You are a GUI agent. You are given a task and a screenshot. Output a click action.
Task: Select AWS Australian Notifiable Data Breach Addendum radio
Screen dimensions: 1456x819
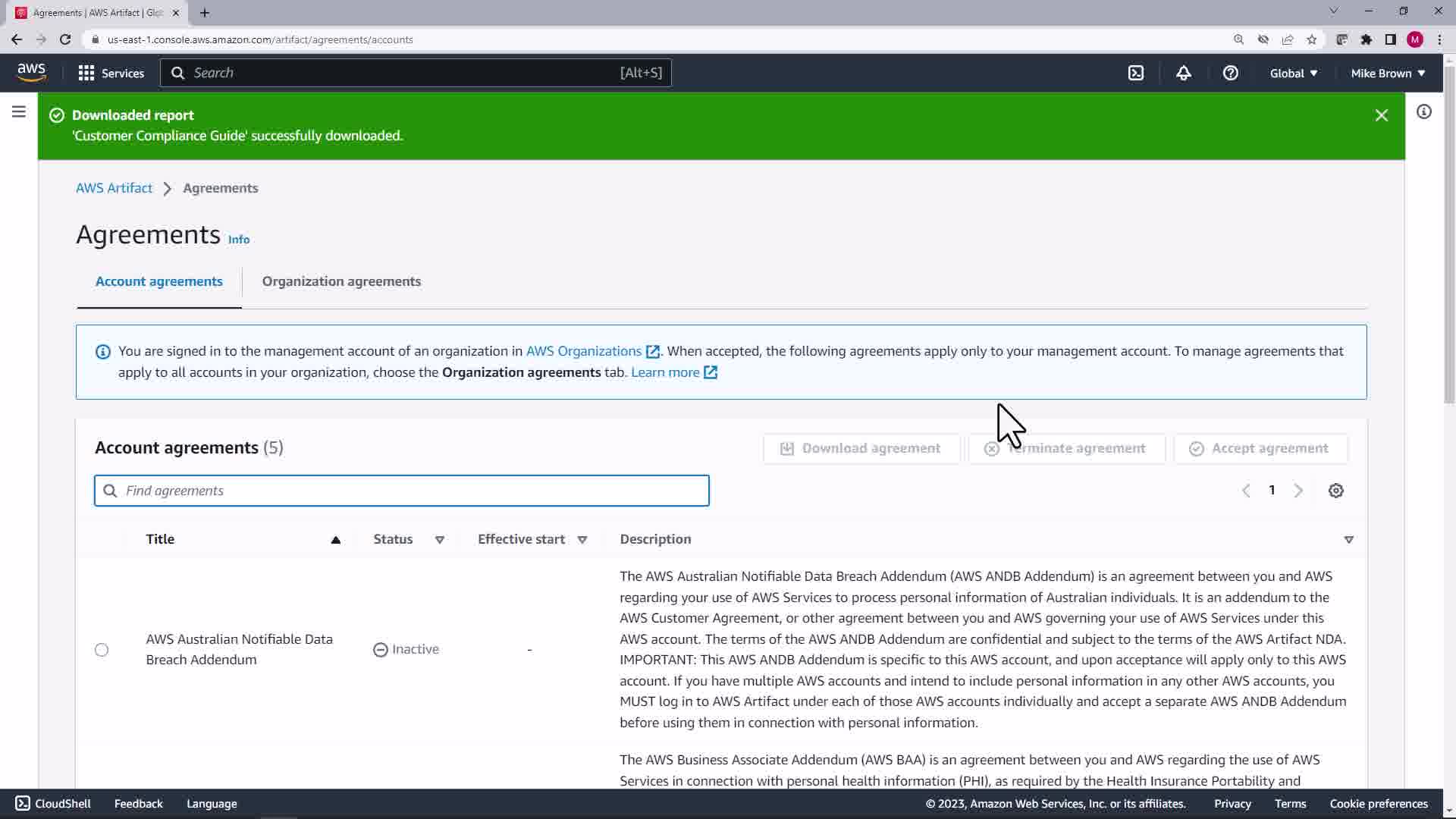(x=102, y=650)
